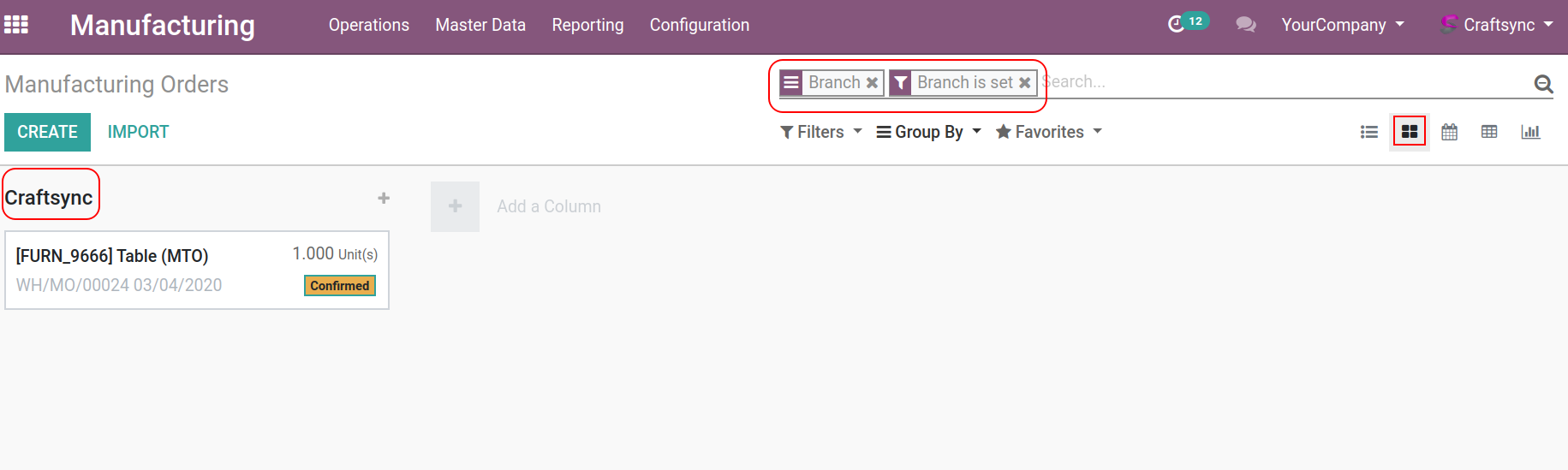Viewport: 1568px width, 470px height.
Task: Open the activities clock icon with badge 12
Action: [x=1177, y=25]
